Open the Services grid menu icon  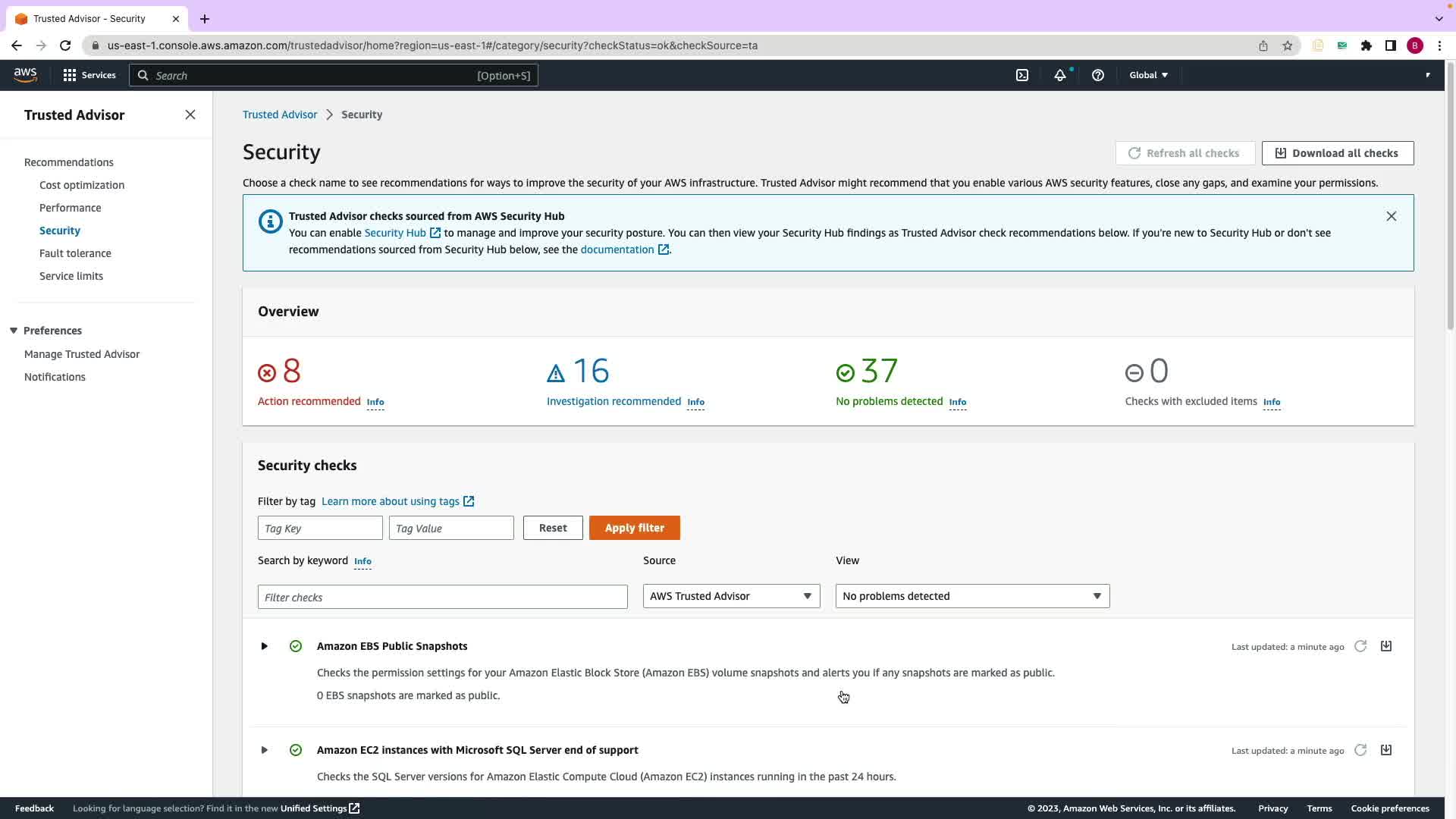(x=70, y=75)
